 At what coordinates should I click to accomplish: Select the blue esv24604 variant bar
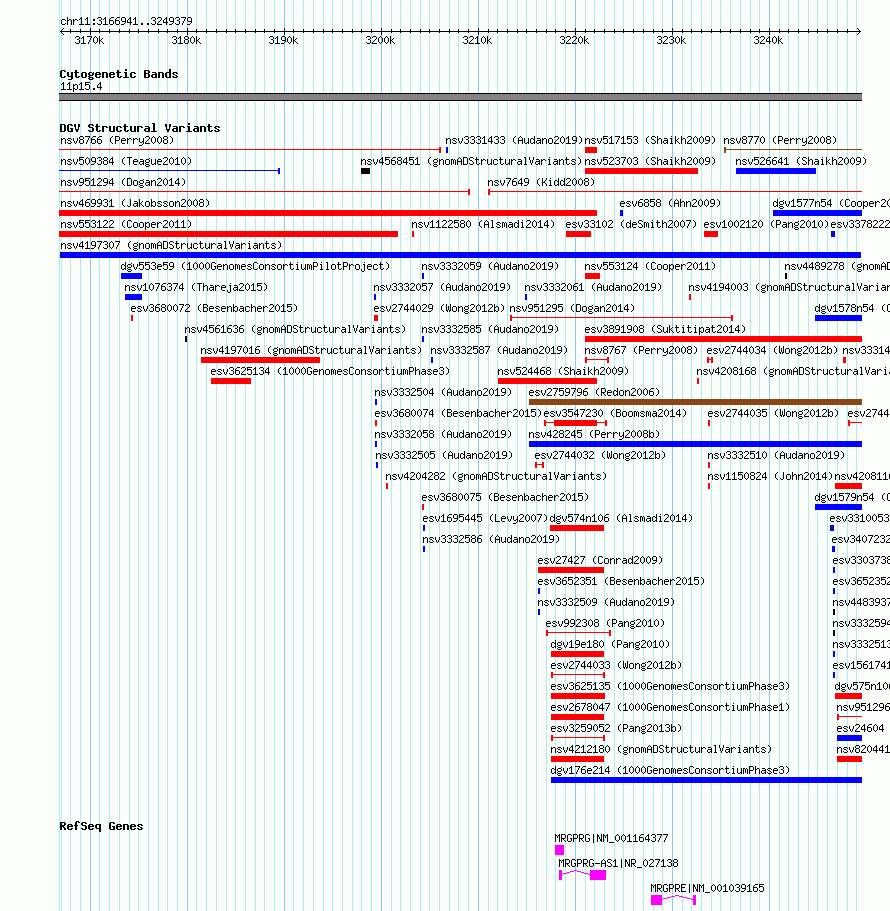tap(849, 738)
